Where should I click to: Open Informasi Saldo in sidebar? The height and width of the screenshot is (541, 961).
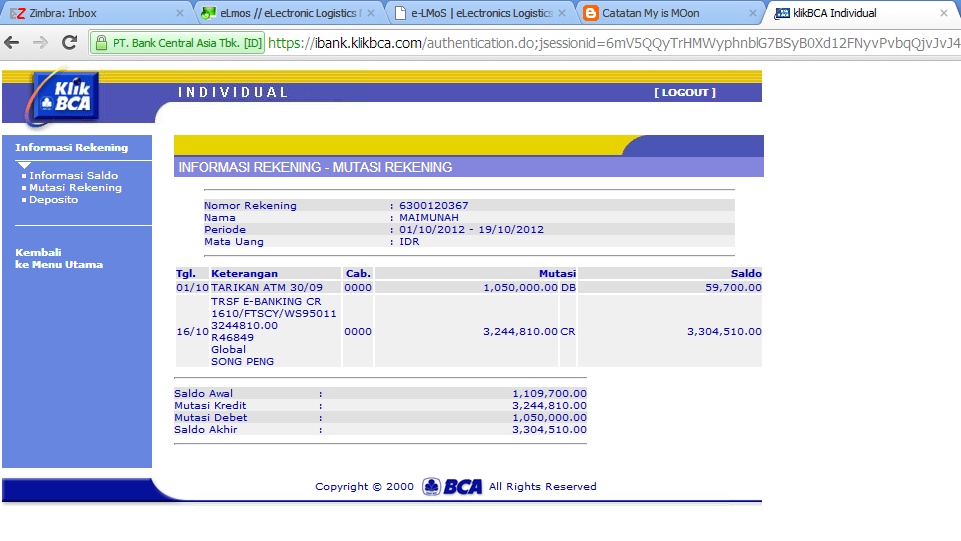point(74,175)
